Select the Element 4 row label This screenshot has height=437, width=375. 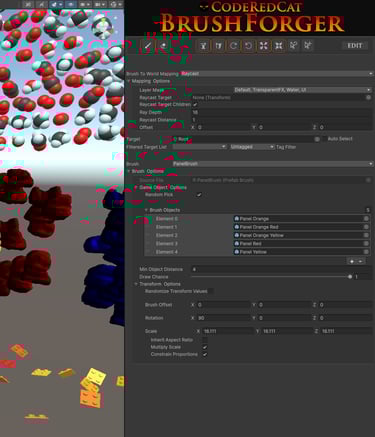pyautogui.click(x=167, y=252)
